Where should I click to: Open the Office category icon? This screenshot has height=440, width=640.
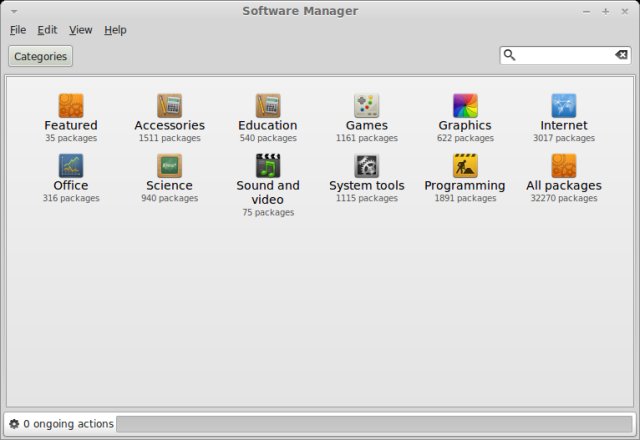[x=71, y=165]
